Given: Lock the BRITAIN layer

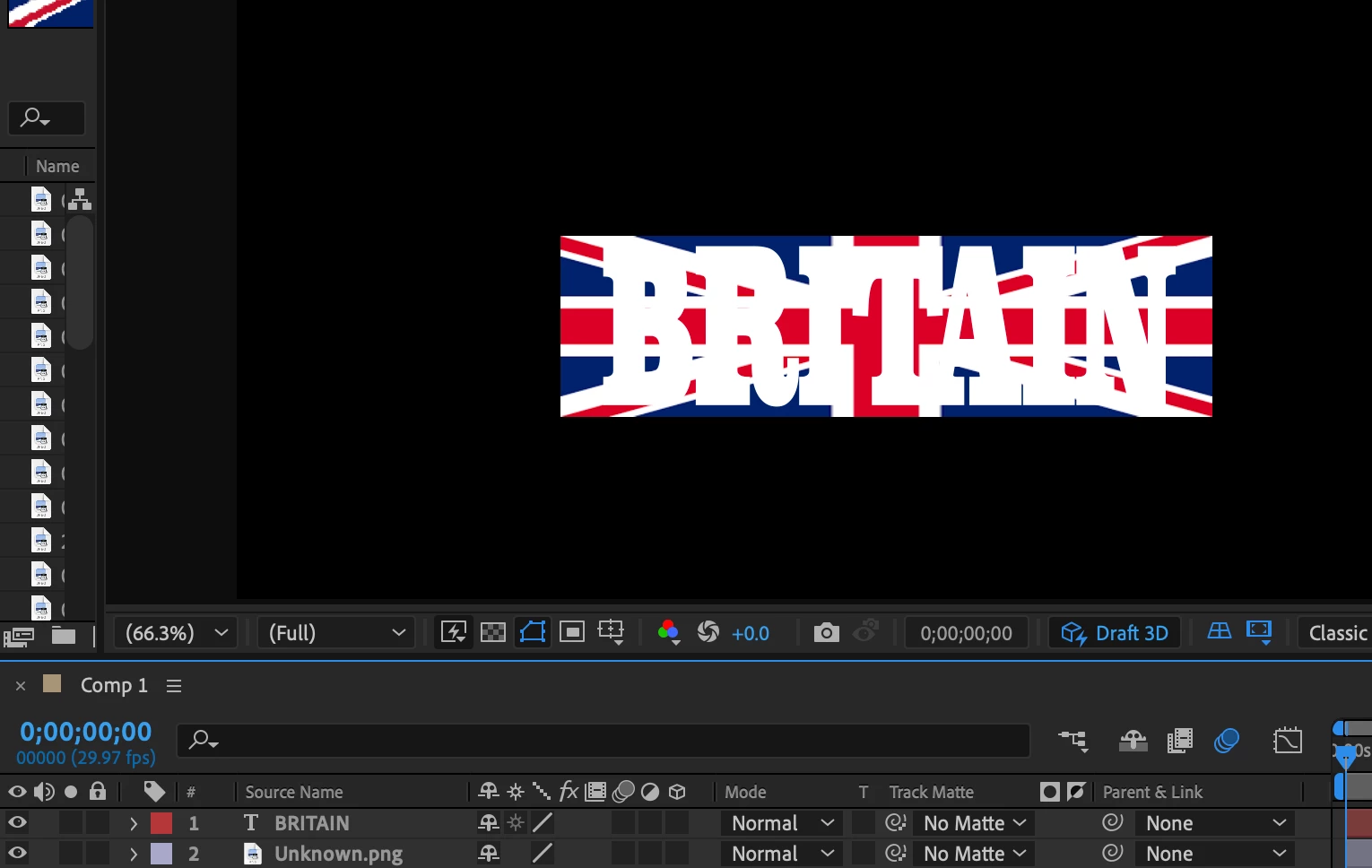Looking at the screenshot, I should click(x=98, y=822).
